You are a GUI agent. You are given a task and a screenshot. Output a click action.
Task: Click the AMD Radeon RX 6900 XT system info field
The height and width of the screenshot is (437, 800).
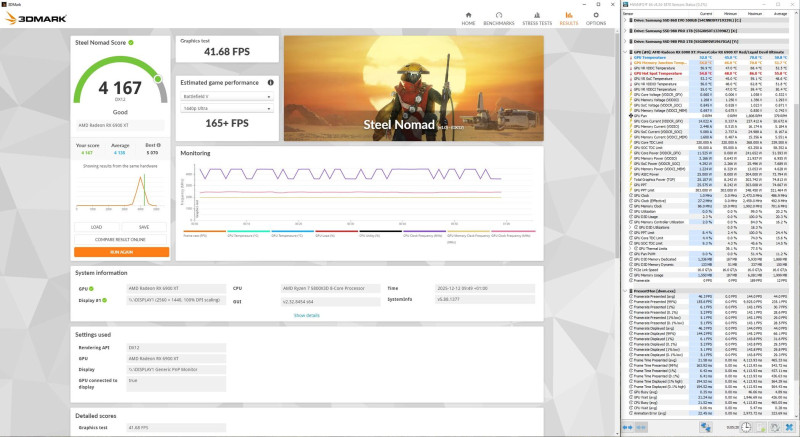(176, 289)
